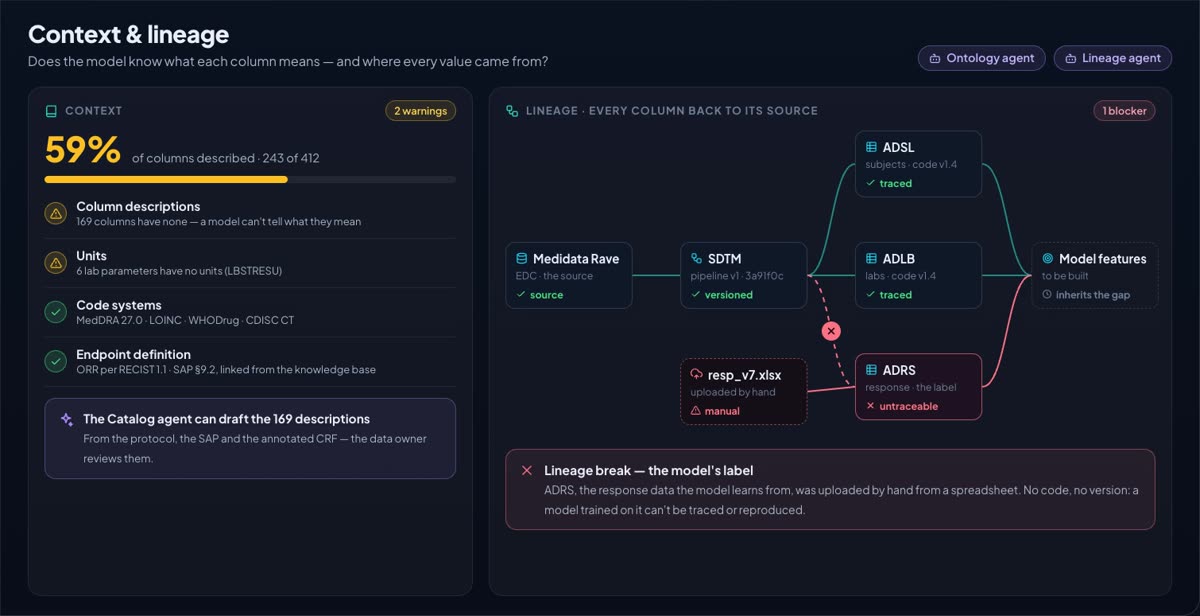Image resolution: width=1200 pixels, height=616 pixels.
Task: Select the ADSL subjects node
Action: click(918, 164)
